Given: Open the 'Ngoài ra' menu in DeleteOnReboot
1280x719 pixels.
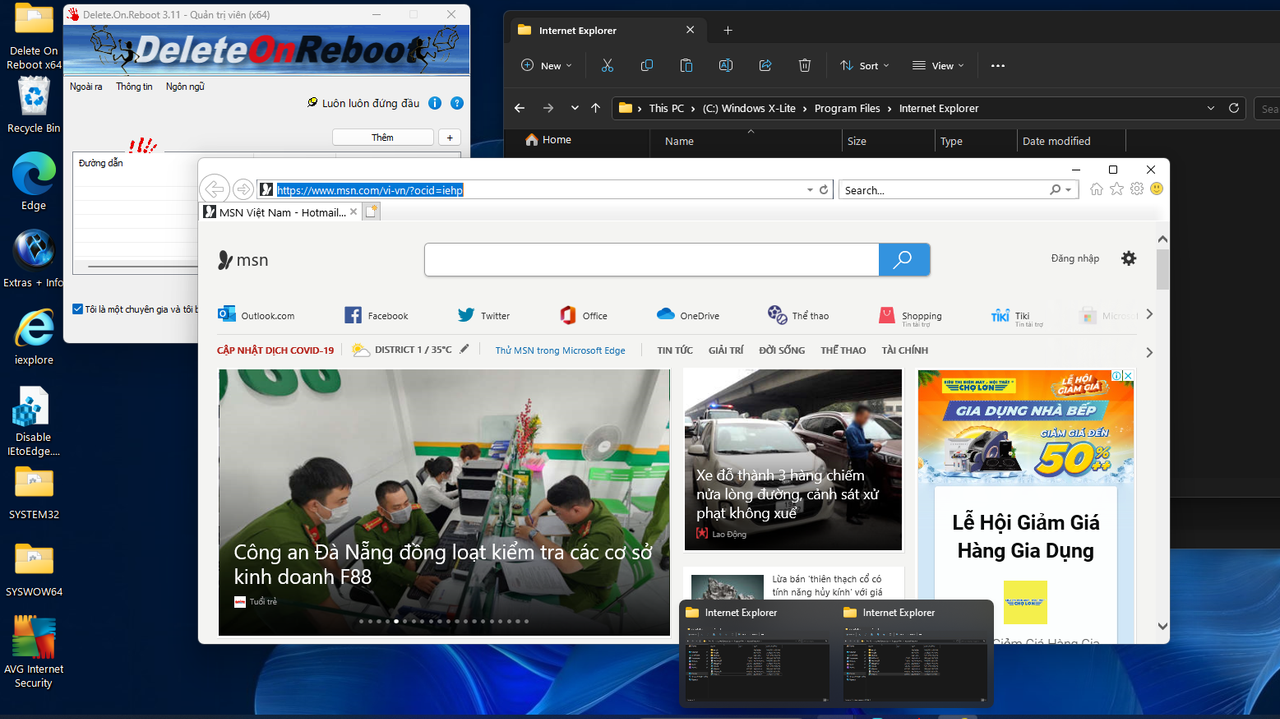Looking at the screenshot, I should 86,86.
